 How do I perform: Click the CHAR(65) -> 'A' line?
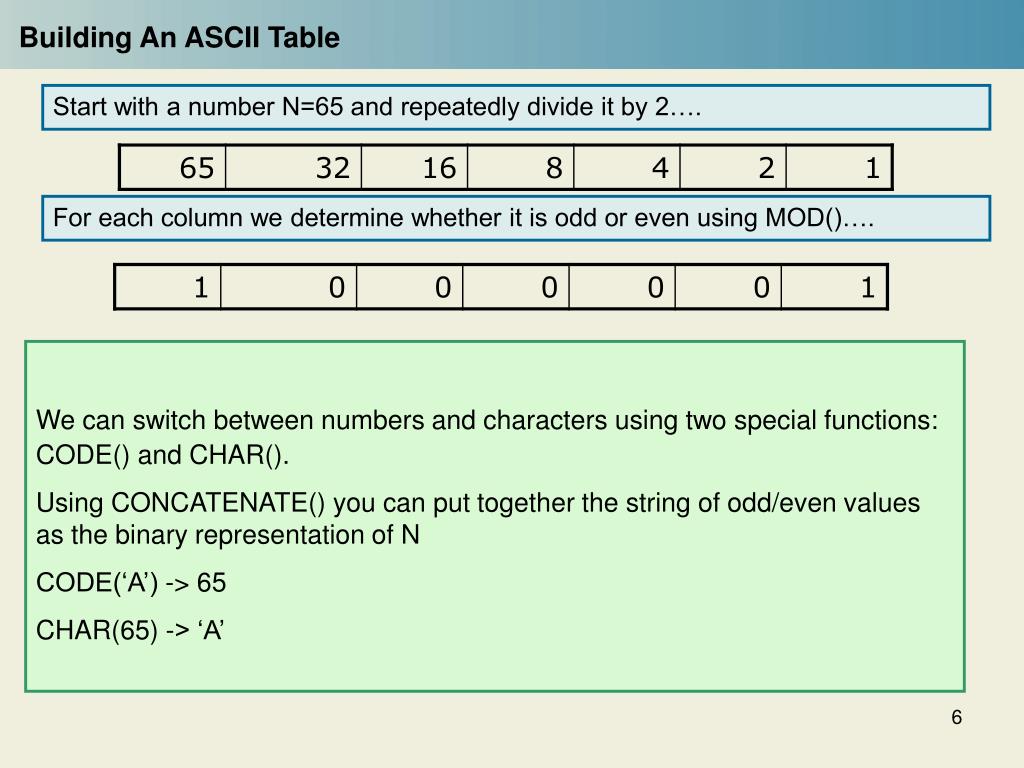pos(130,630)
